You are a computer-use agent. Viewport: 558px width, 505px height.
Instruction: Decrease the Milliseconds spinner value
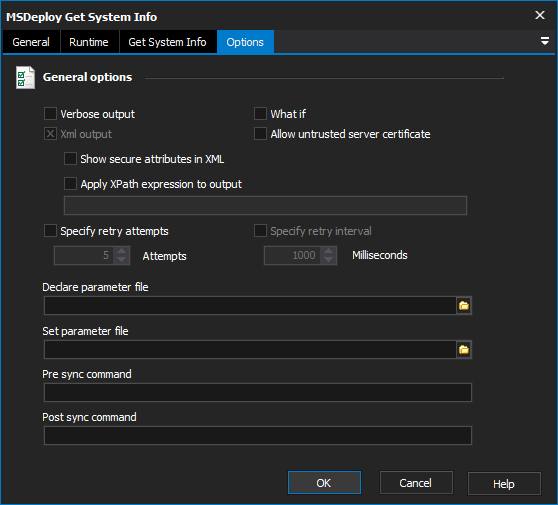coord(328,260)
